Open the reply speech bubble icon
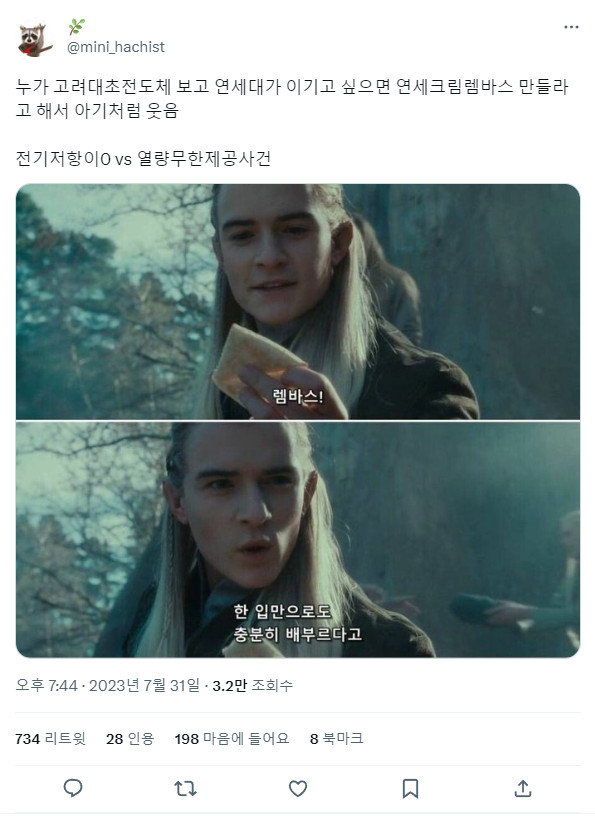 point(73,788)
